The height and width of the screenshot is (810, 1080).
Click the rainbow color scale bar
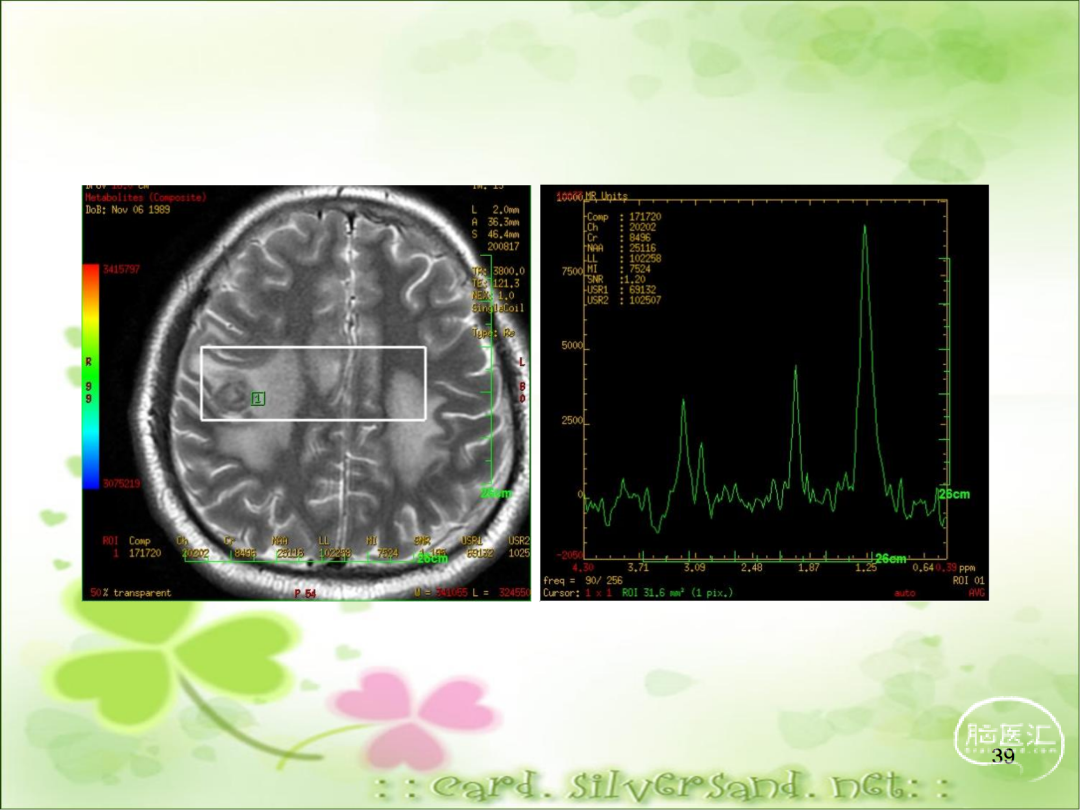coord(91,375)
